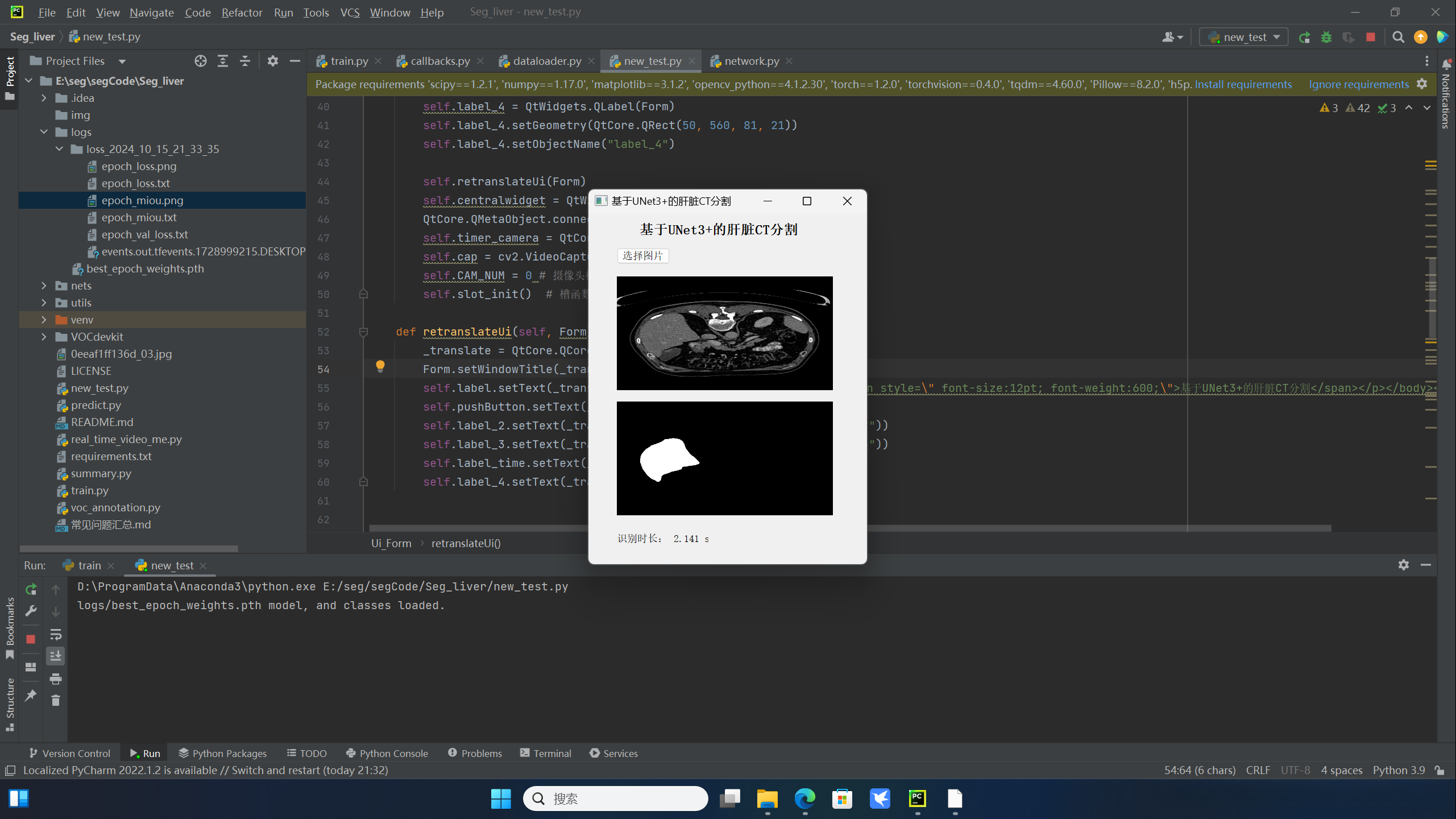Image resolution: width=1456 pixels, height=819 pixels.
Task: Click Install requirements link
Action: 1243,84
